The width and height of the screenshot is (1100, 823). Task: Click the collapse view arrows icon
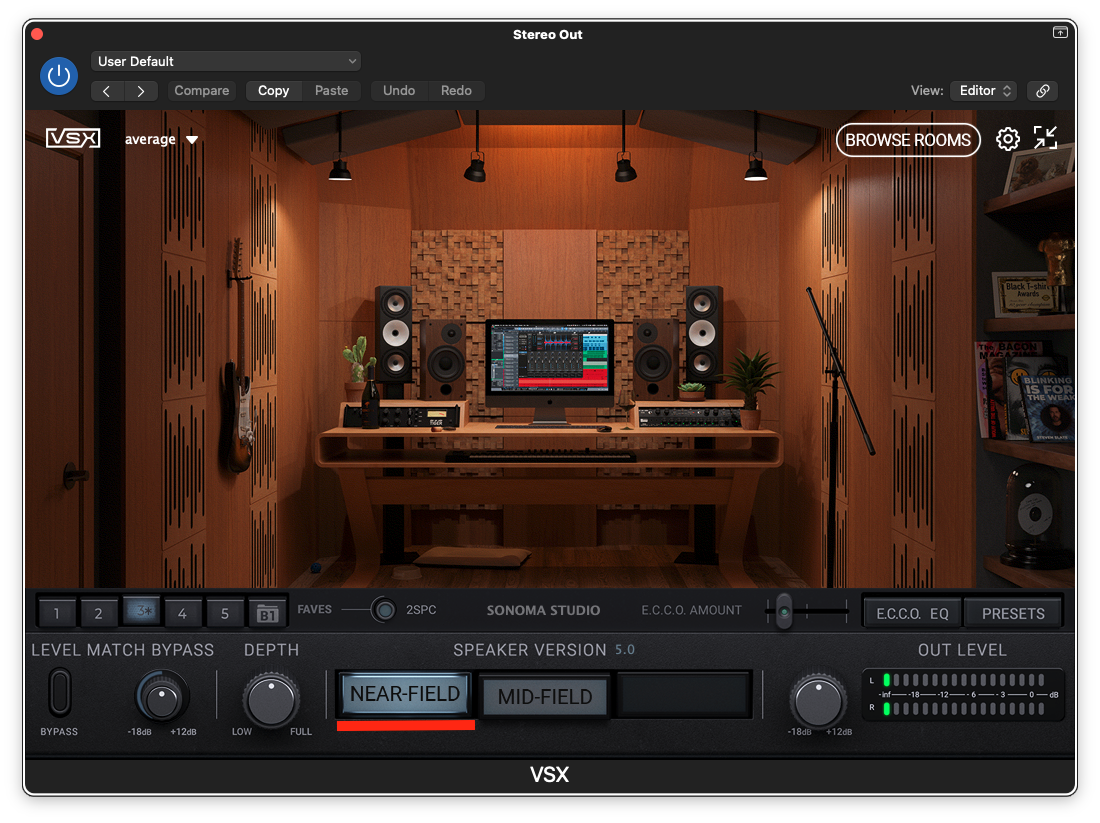(x=1045, y=139)
